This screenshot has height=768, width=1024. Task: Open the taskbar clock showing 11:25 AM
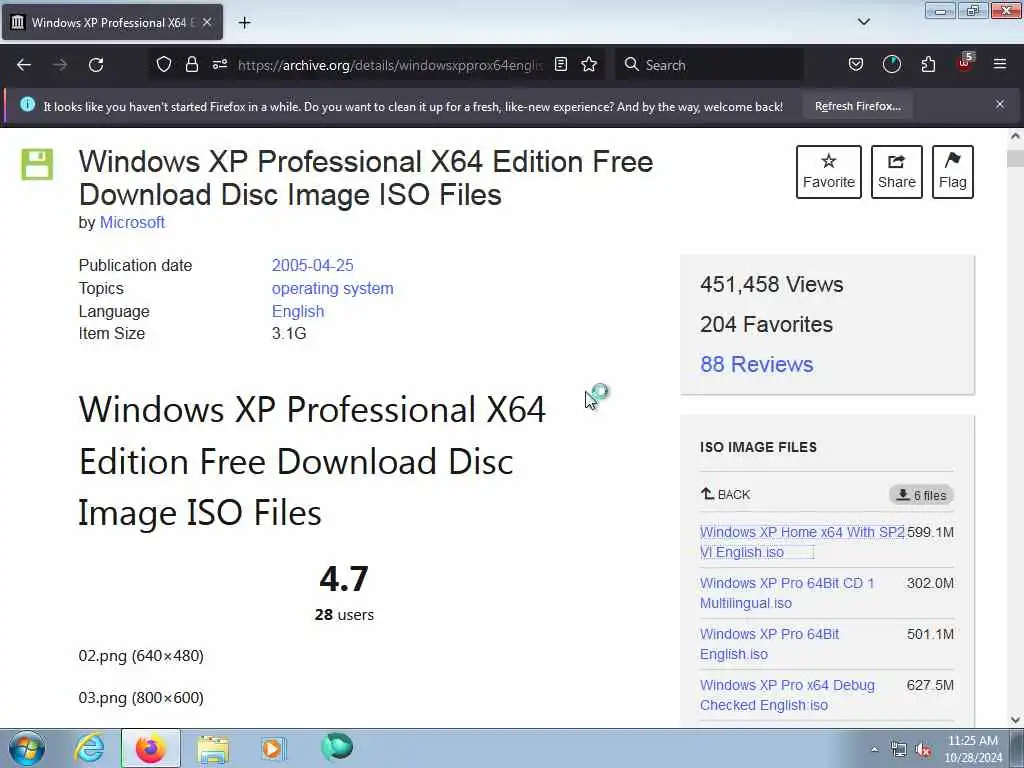[973, 749]
